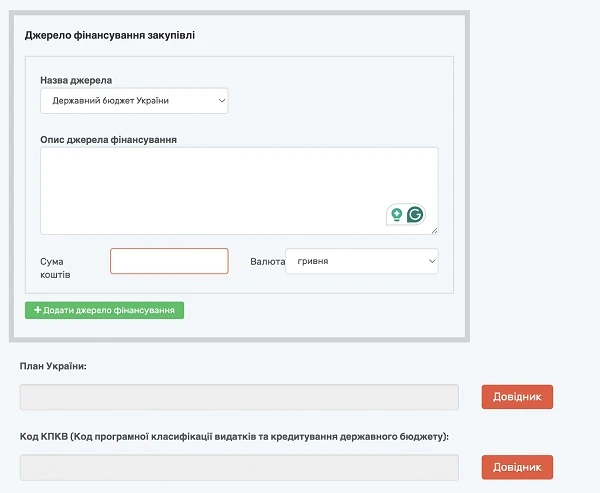Focus the Сума коштів amount field

(169, 261)
